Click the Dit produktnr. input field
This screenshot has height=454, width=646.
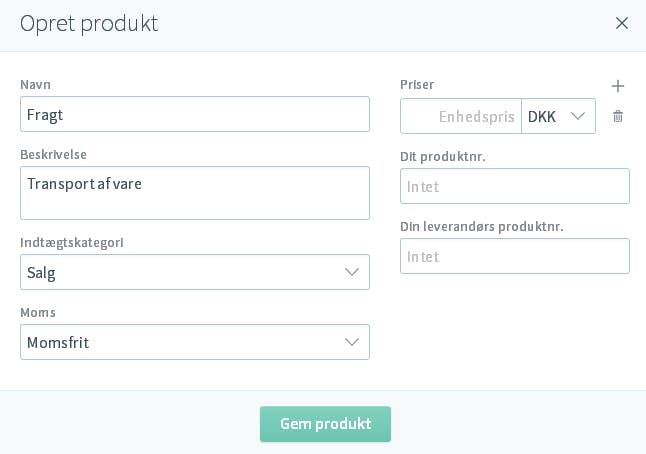coord(515,186)
